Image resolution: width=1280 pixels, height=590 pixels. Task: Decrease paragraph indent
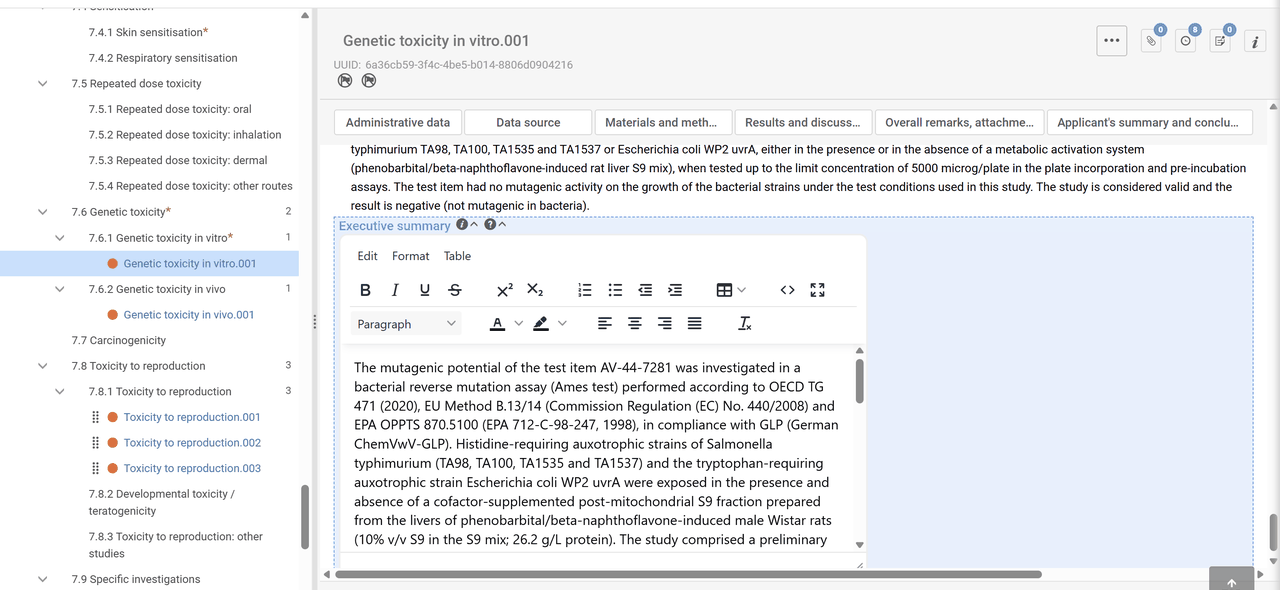point(645,290)
